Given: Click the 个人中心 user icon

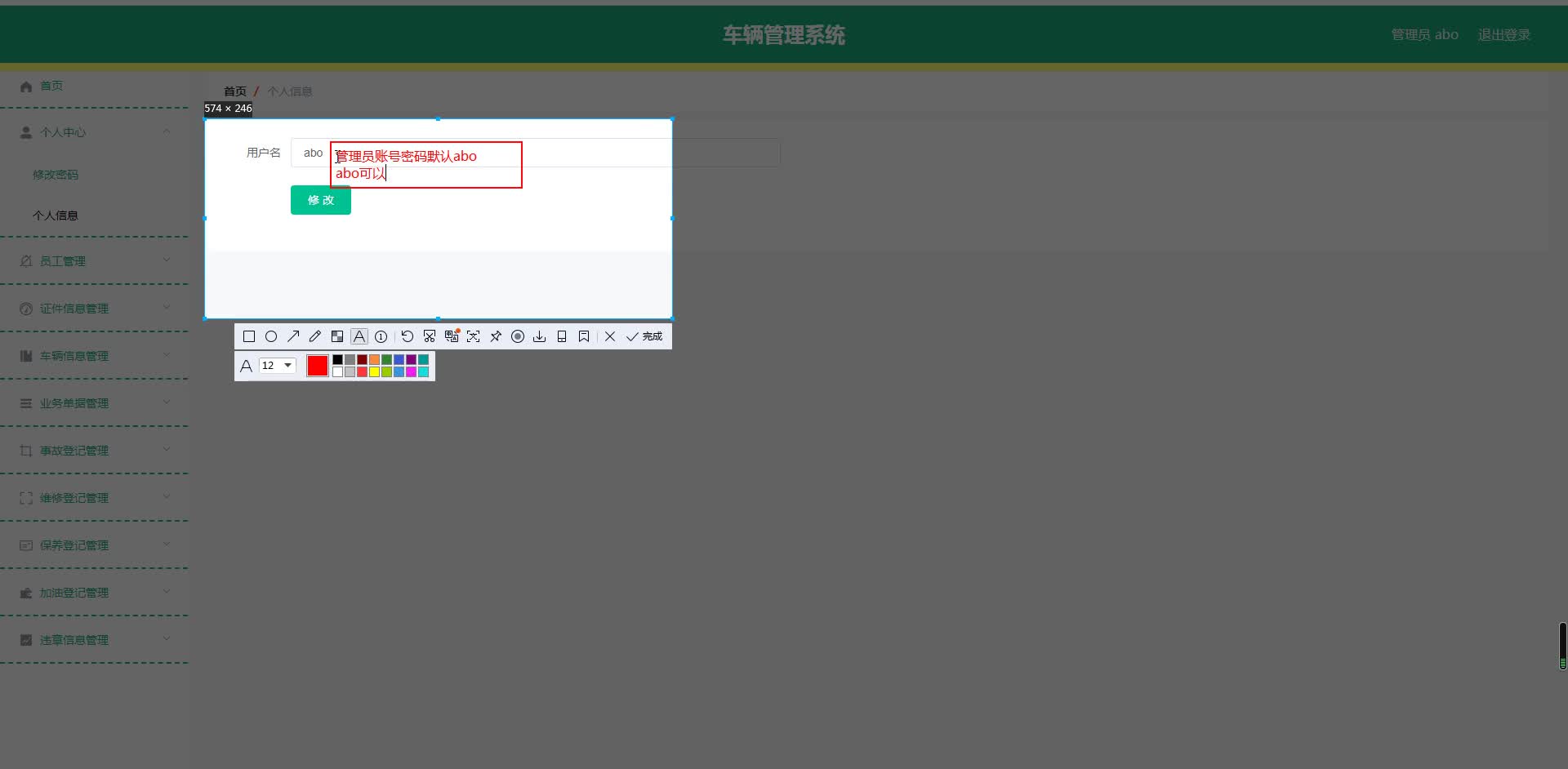Looking at the screenshot, I should coord(26,132).
